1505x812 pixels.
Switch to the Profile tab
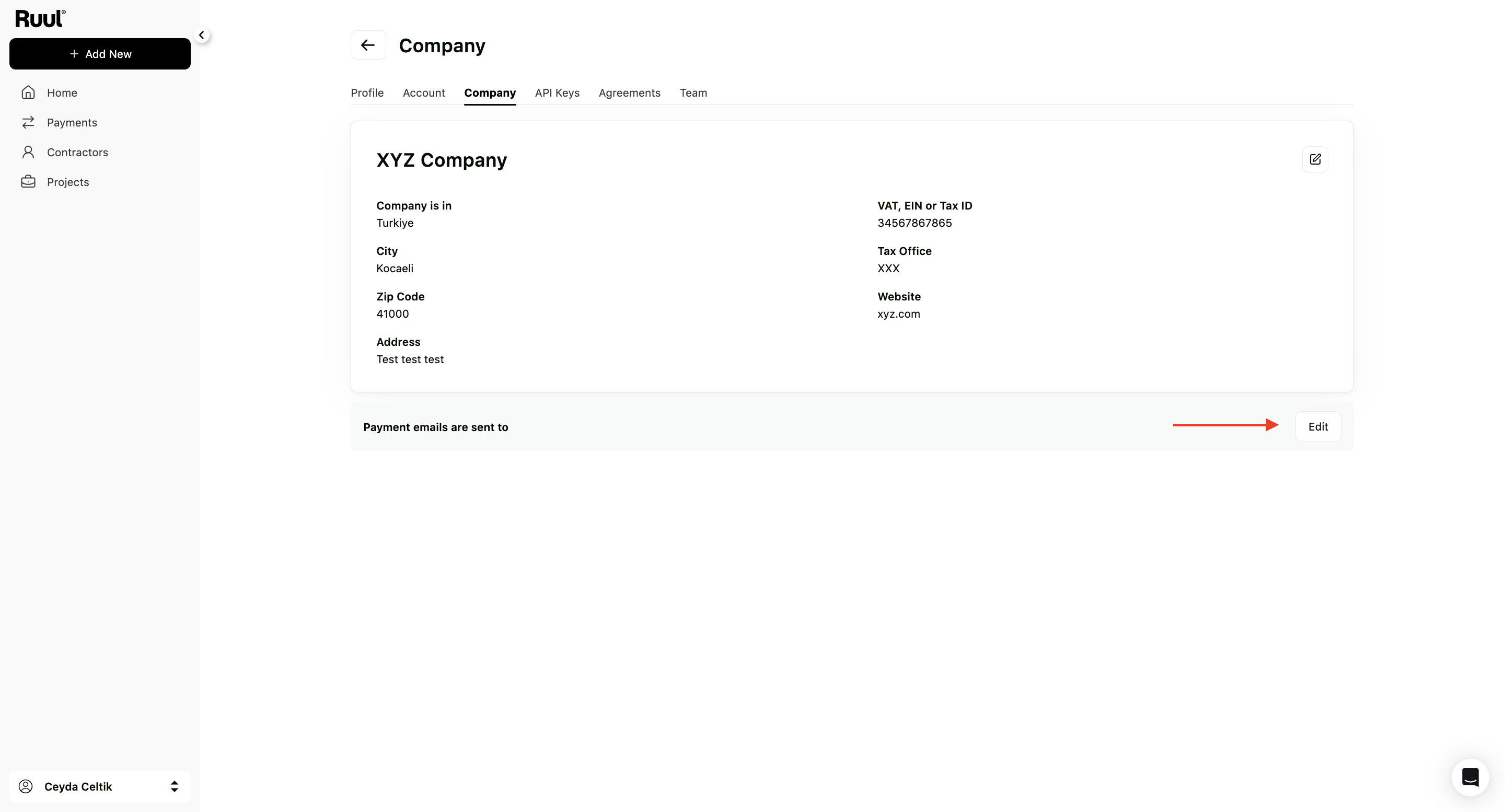[x=367, y=93]
